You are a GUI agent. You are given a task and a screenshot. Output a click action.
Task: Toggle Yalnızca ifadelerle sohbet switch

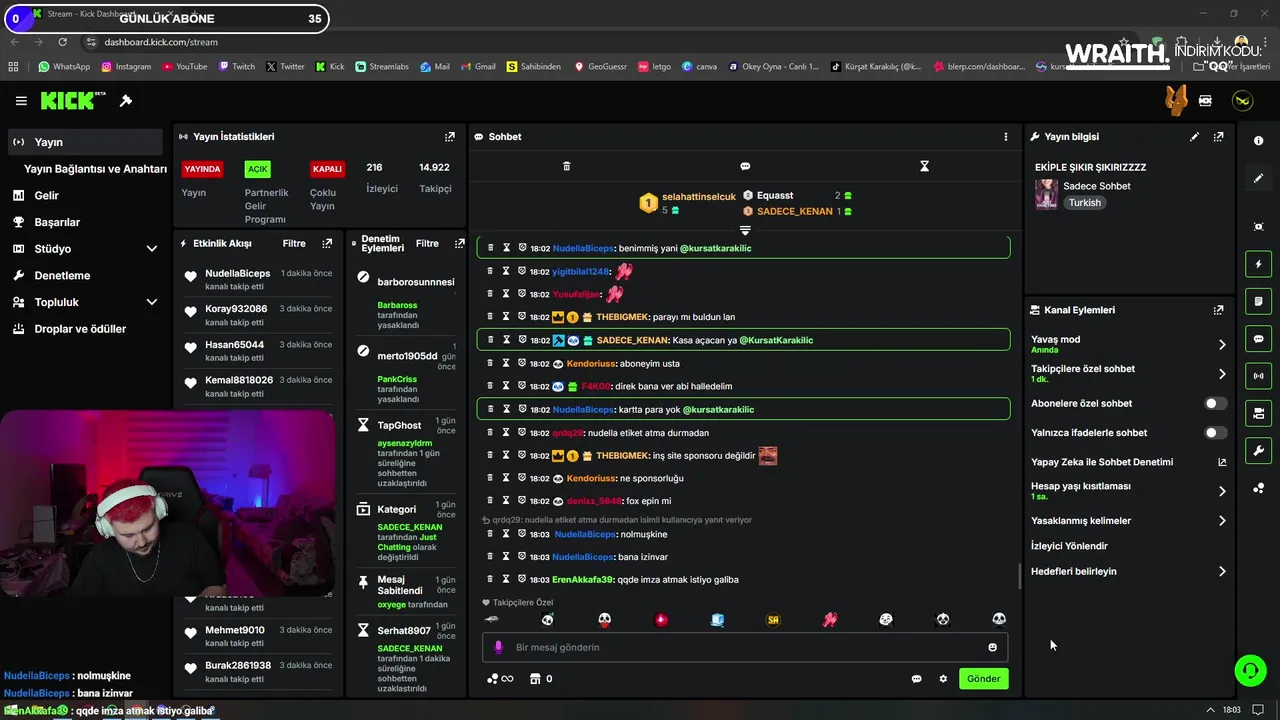[x=1215, y=433]
